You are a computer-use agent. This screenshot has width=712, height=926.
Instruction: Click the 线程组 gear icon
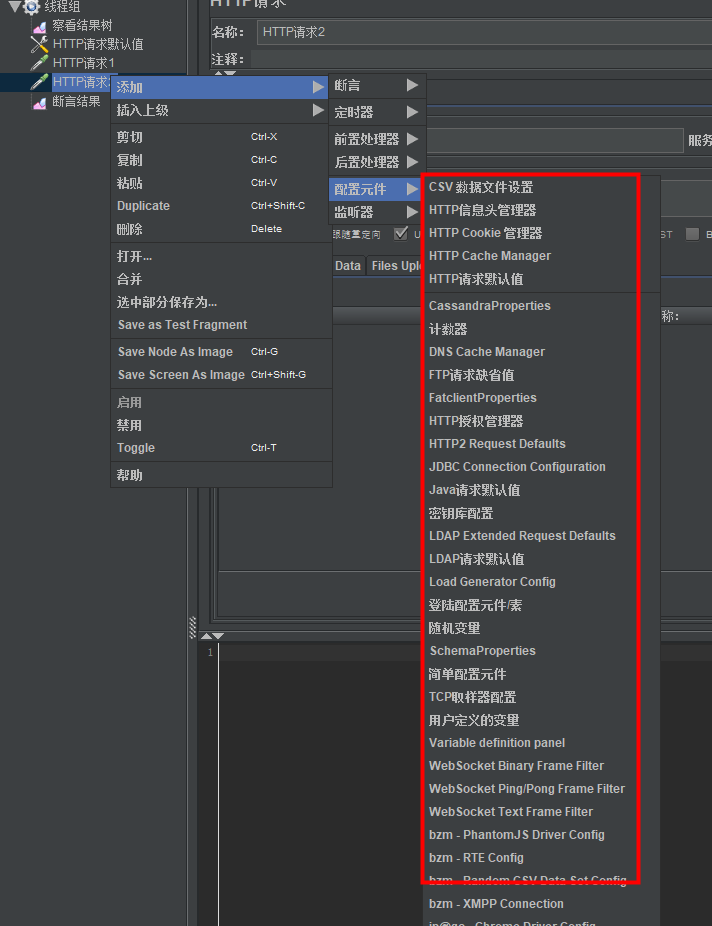coord(31,7)
